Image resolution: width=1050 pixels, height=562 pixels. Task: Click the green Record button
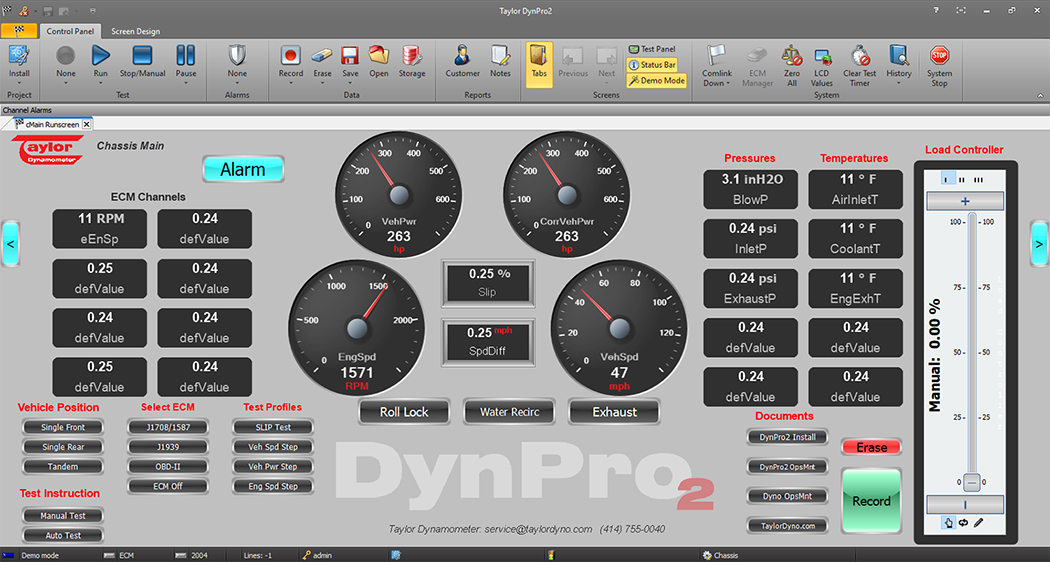pos(871,501)
